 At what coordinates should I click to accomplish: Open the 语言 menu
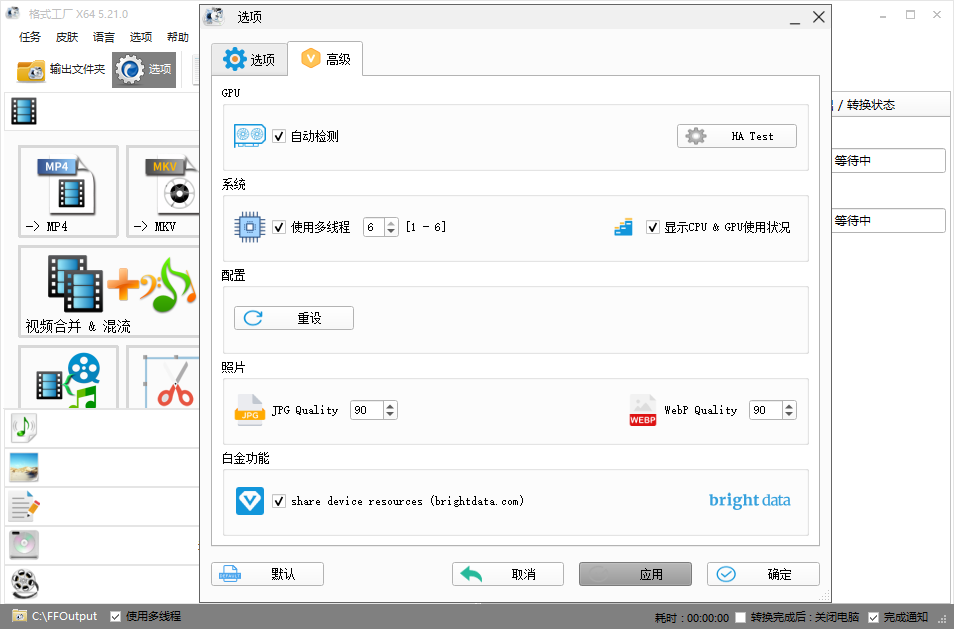[x=103, y=37]
